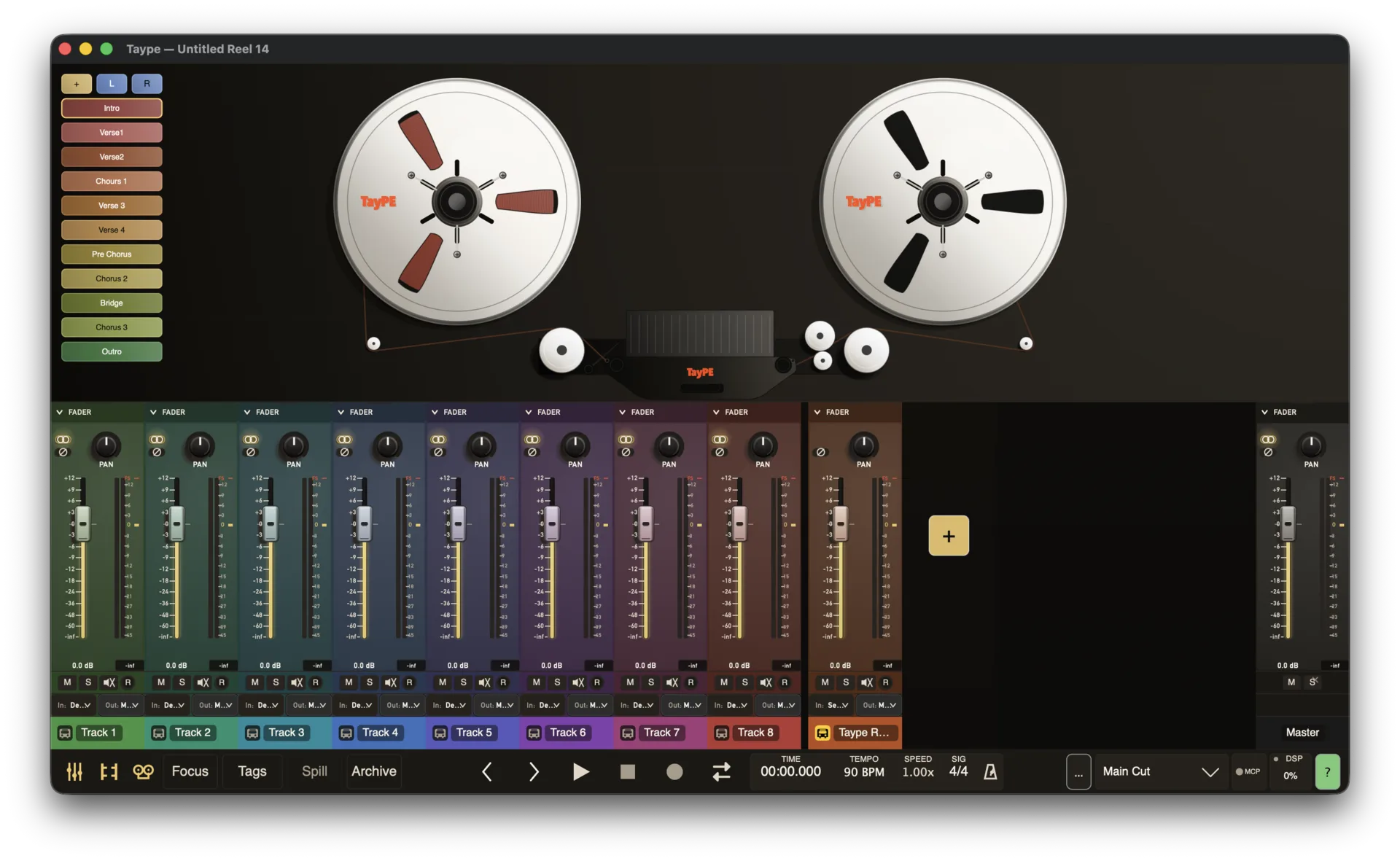Click the Master volume fader handle
Screen dimensions: 1400x861
pos(1288,523)
